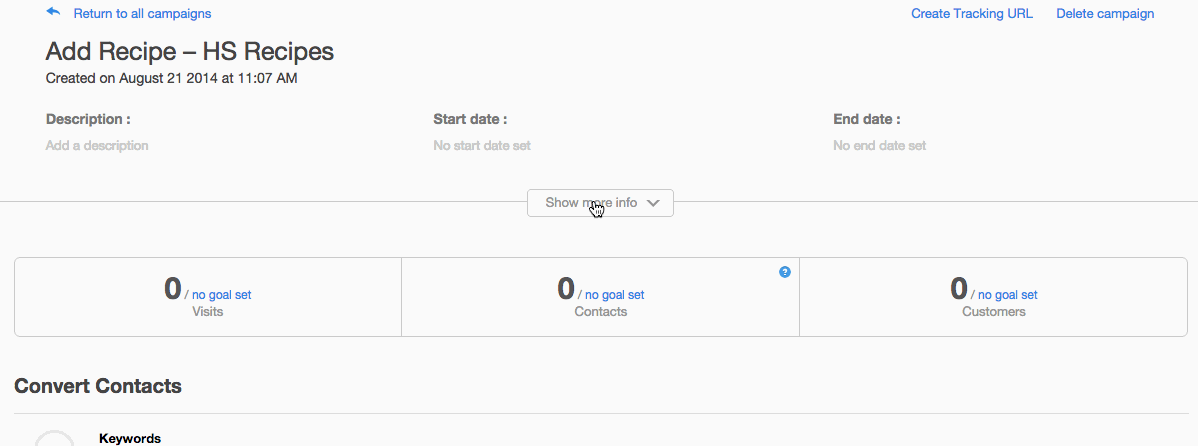
Task: Click the back arrow icon beside Return to all campaigns
Action: tap(53, 12)
